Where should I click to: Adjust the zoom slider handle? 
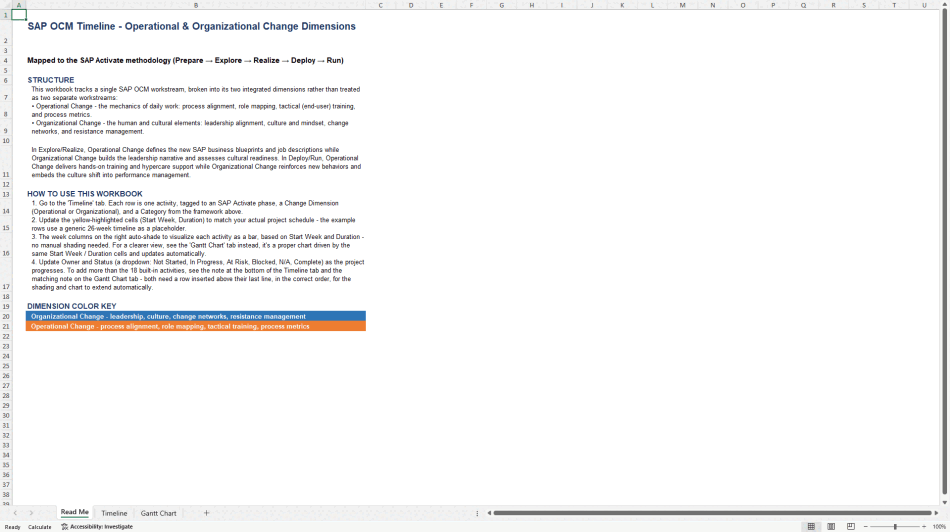895,527
